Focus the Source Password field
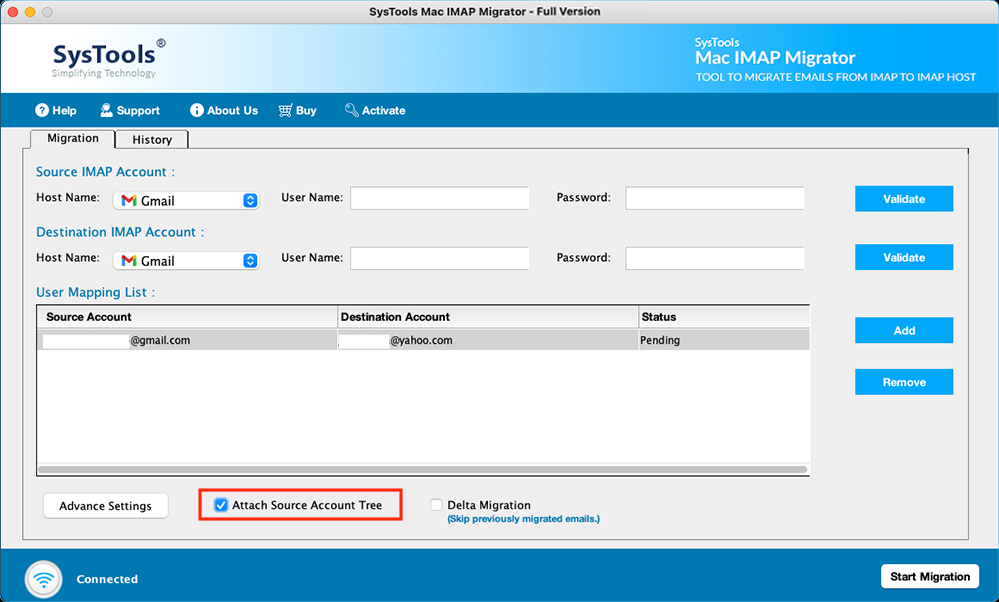The height and width of the screenshot is (602, 999). [715, 198]
